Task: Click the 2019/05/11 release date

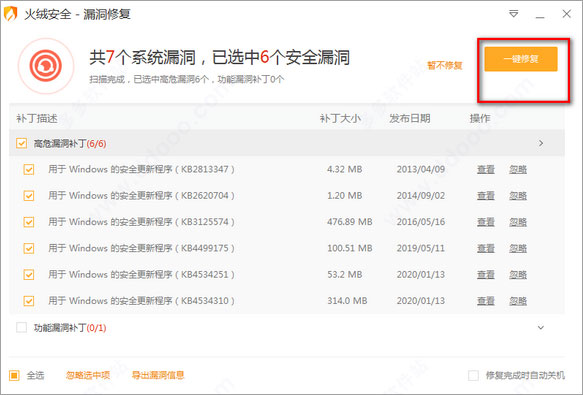Action: click(x=421, y=248)
